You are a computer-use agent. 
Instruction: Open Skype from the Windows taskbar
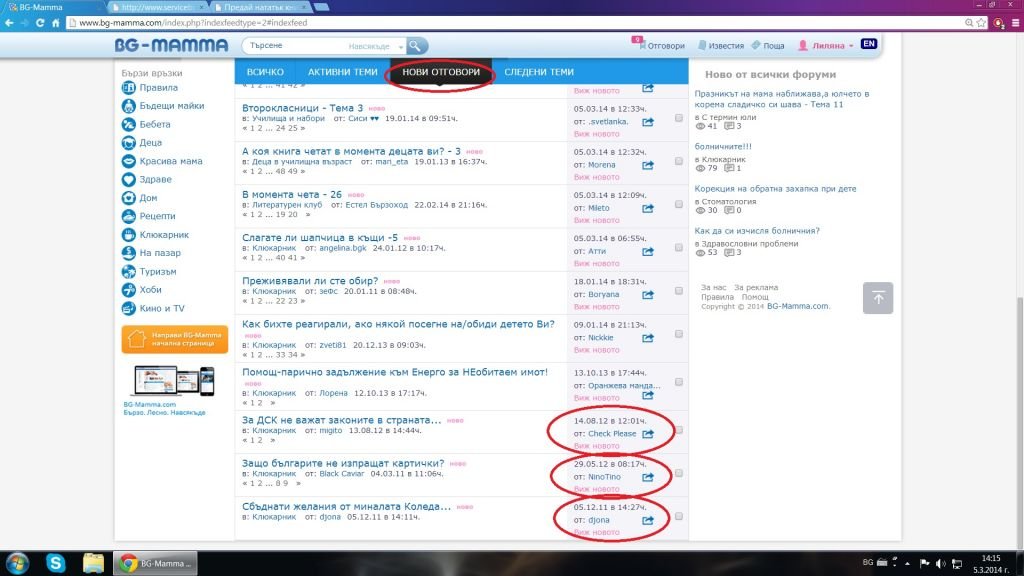[55, 562]
